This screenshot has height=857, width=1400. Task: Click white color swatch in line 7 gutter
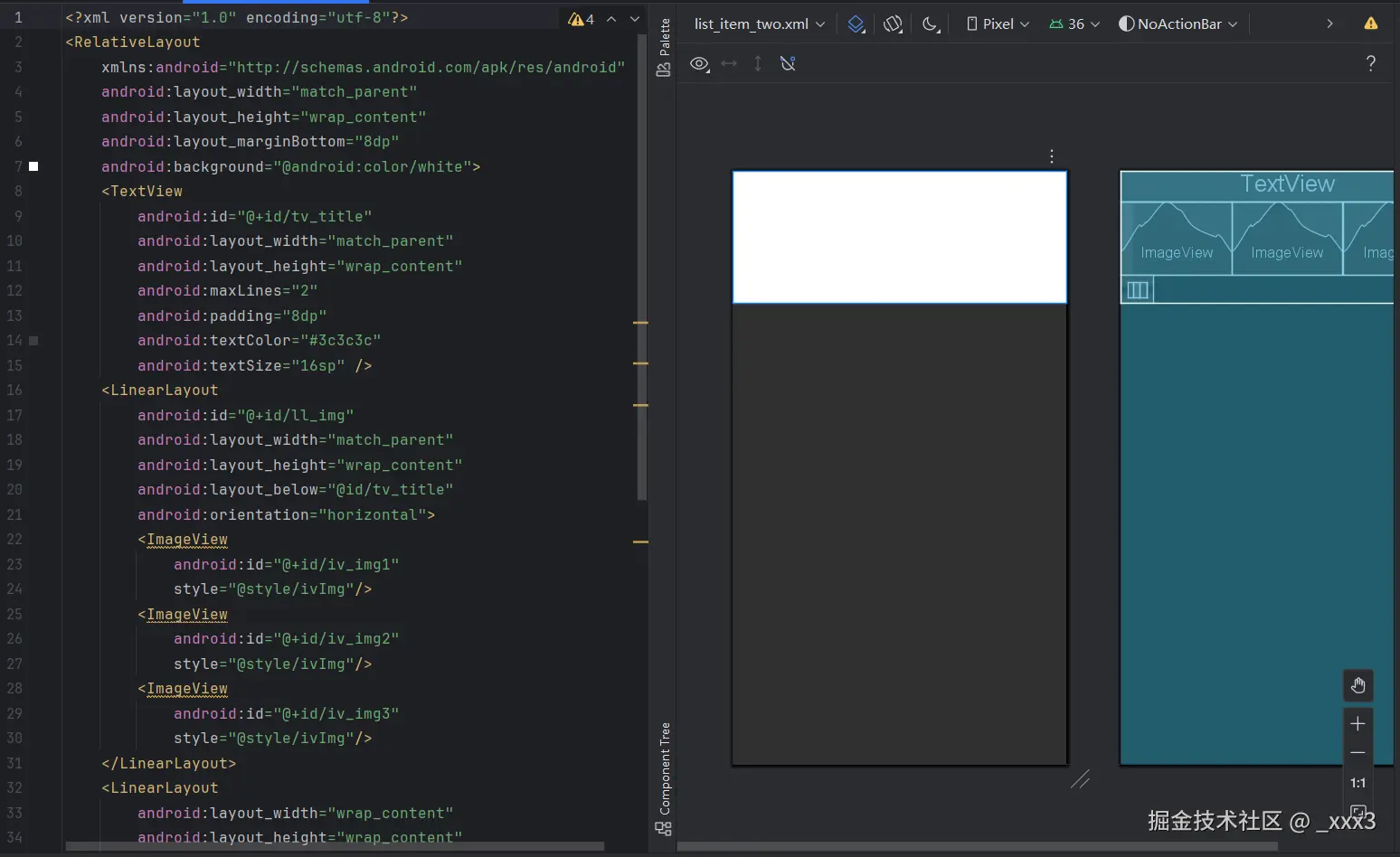[x=33, y=166]
